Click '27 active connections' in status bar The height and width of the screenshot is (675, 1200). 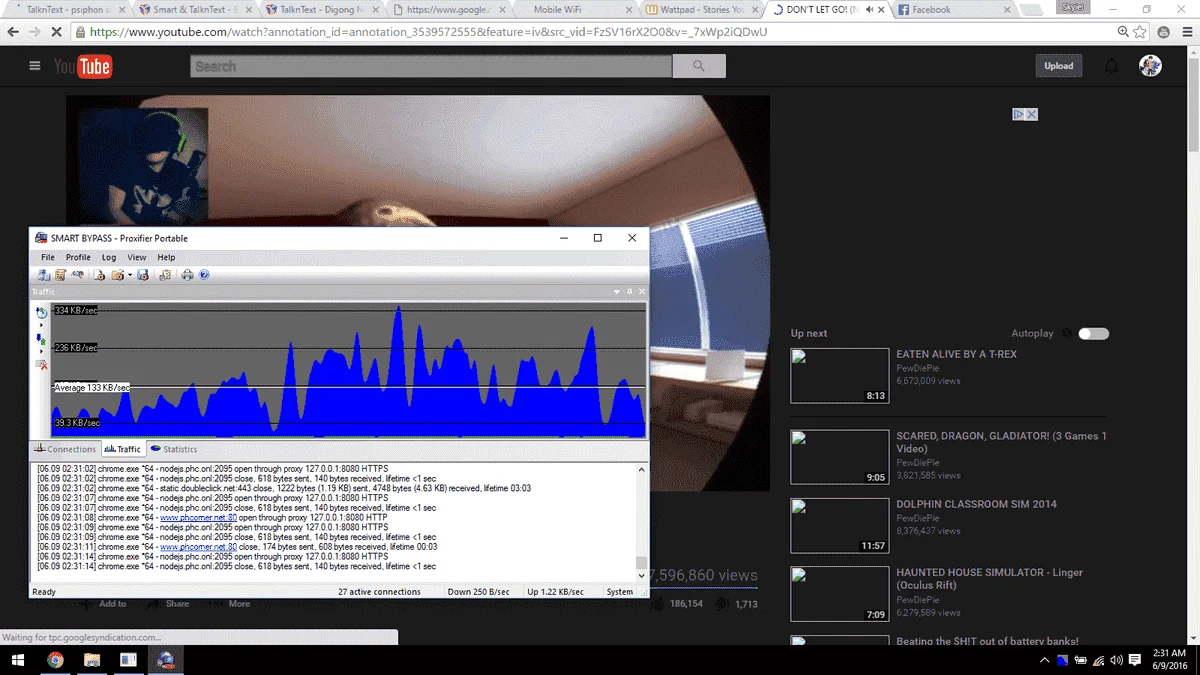coord(379,592)
